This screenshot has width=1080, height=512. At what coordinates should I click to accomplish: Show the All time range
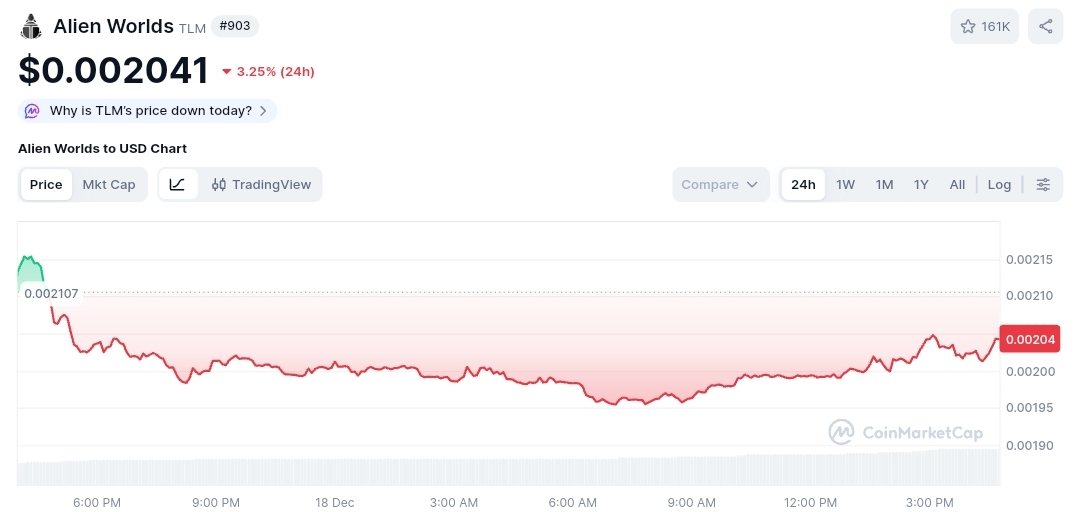pyautogui.click(x=957, y=185)
